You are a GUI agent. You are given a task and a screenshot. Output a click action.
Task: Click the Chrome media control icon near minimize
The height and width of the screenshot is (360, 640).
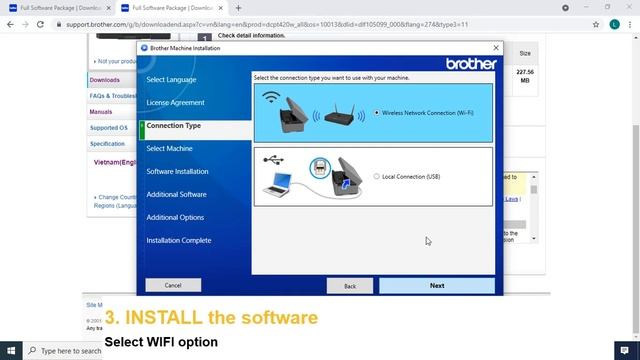click(565, 8)
